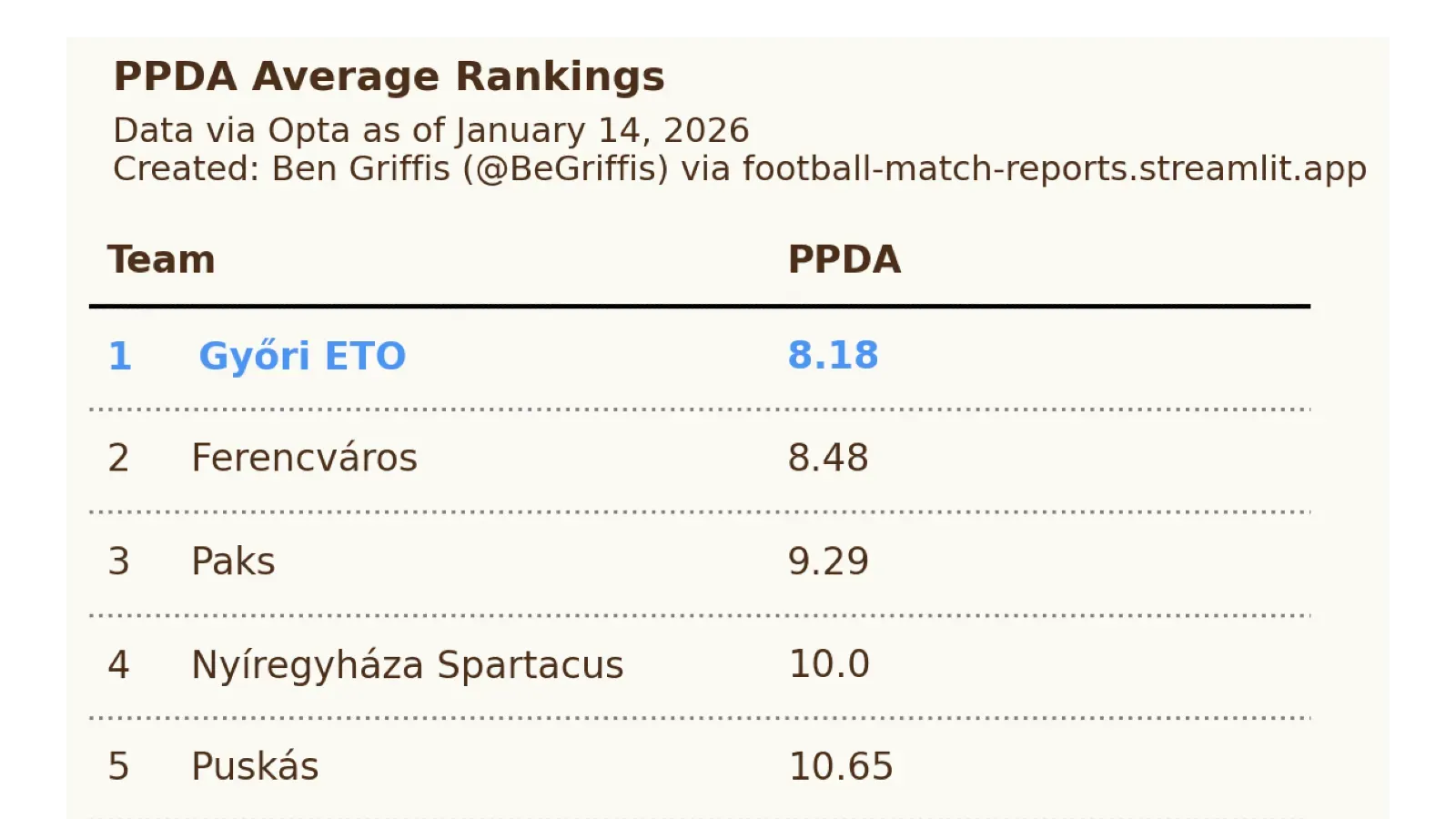
Task: Open the football-match-reports.streamlit.app credit line
Action: 739,169
